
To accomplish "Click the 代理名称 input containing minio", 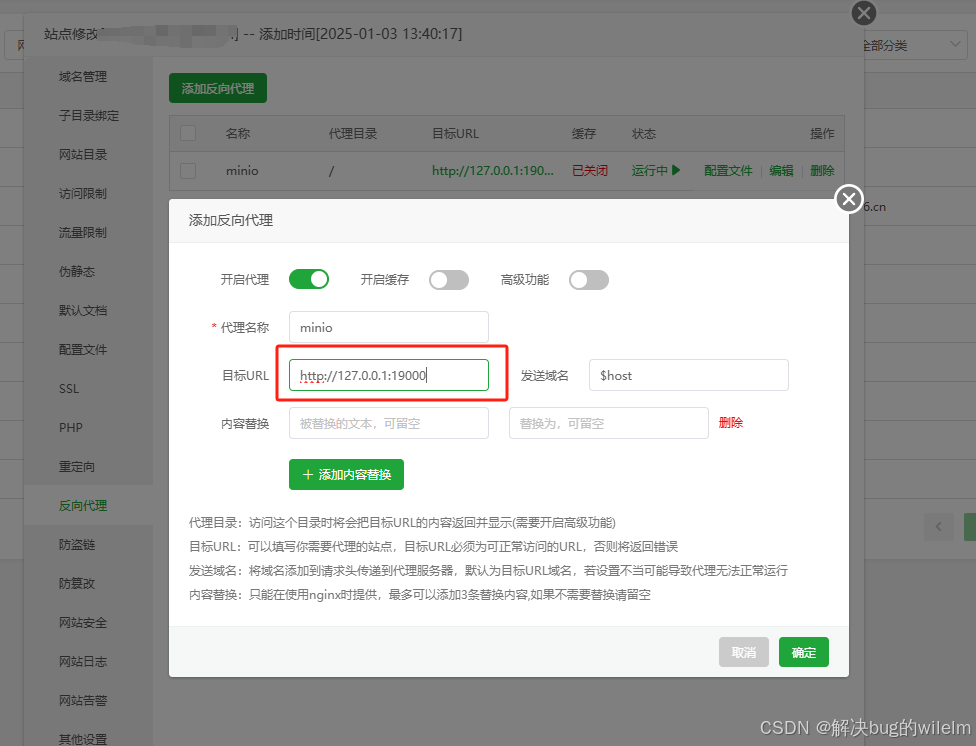I will (388, 327).
